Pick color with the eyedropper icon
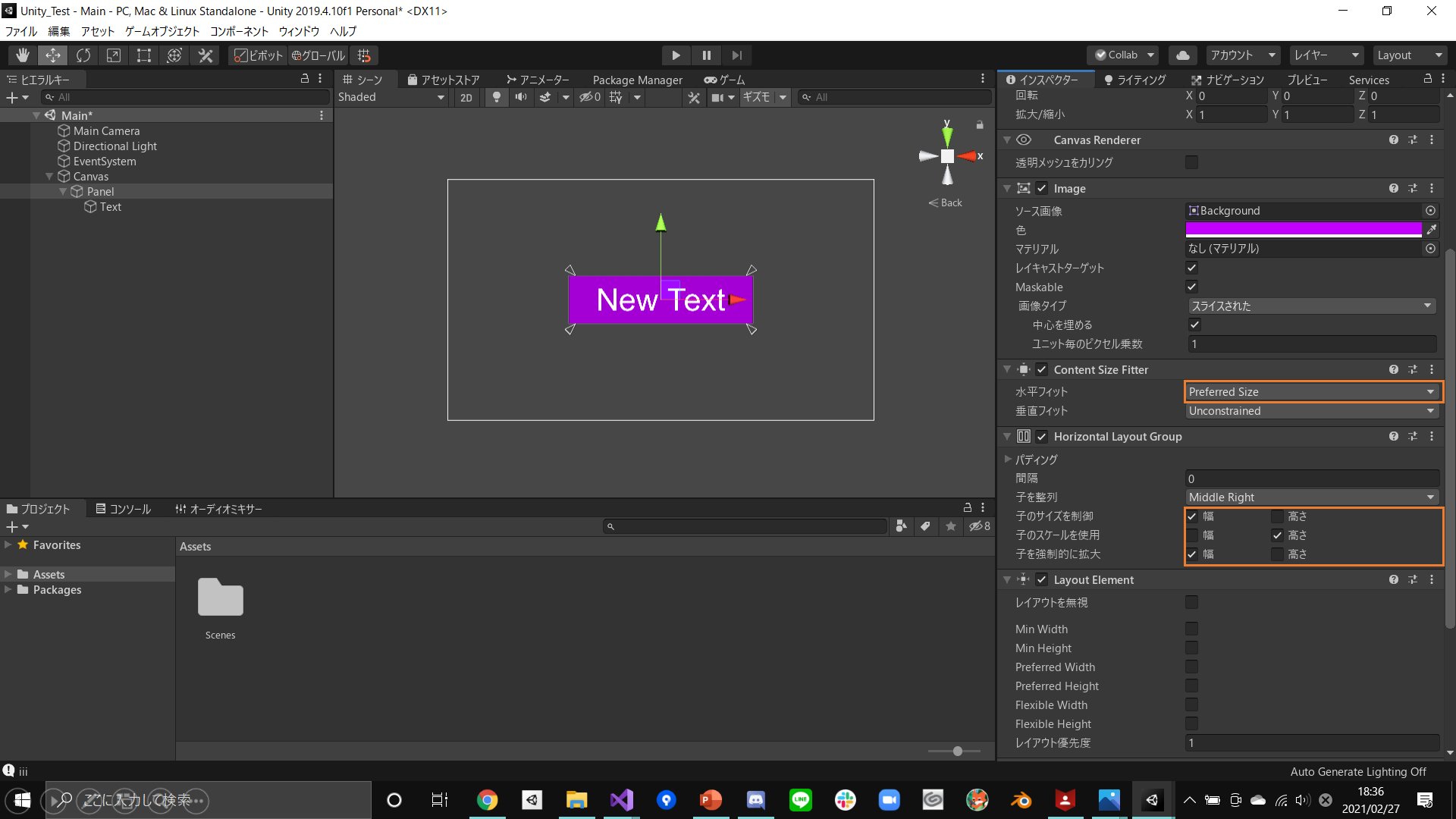 tap(1431, 230)
